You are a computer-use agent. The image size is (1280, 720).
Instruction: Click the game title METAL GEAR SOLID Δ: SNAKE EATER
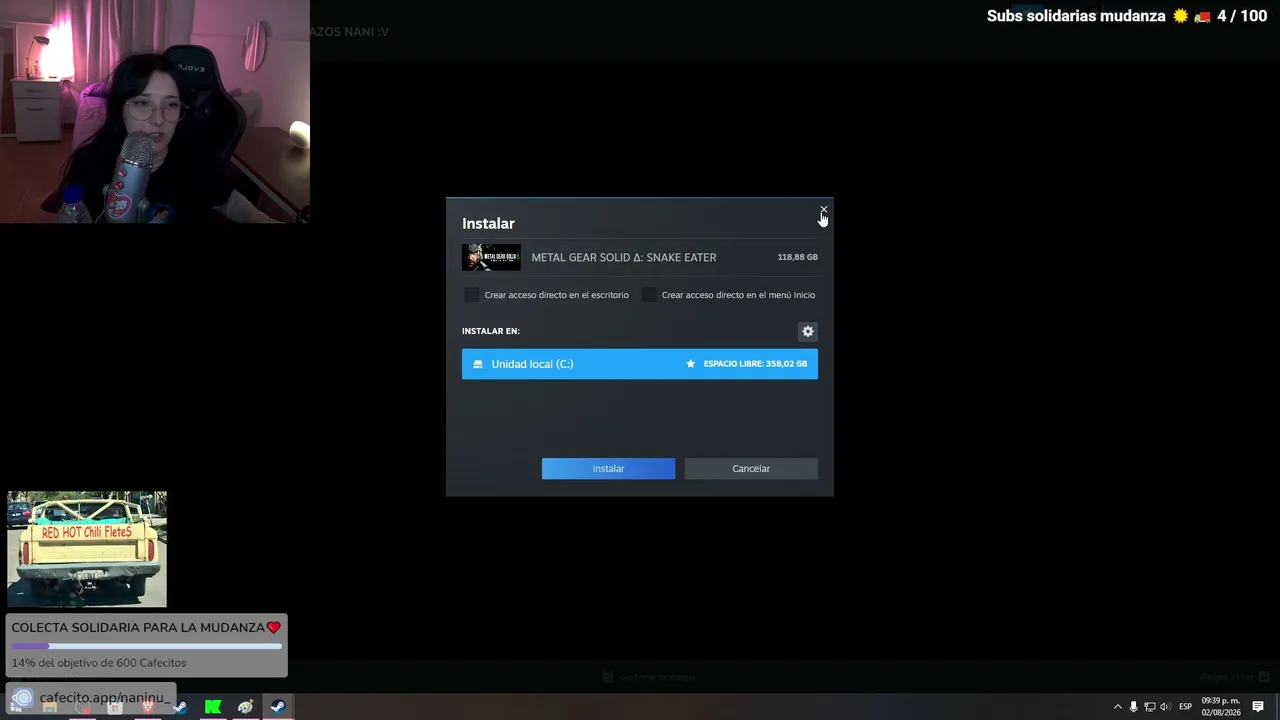(624, 257)
